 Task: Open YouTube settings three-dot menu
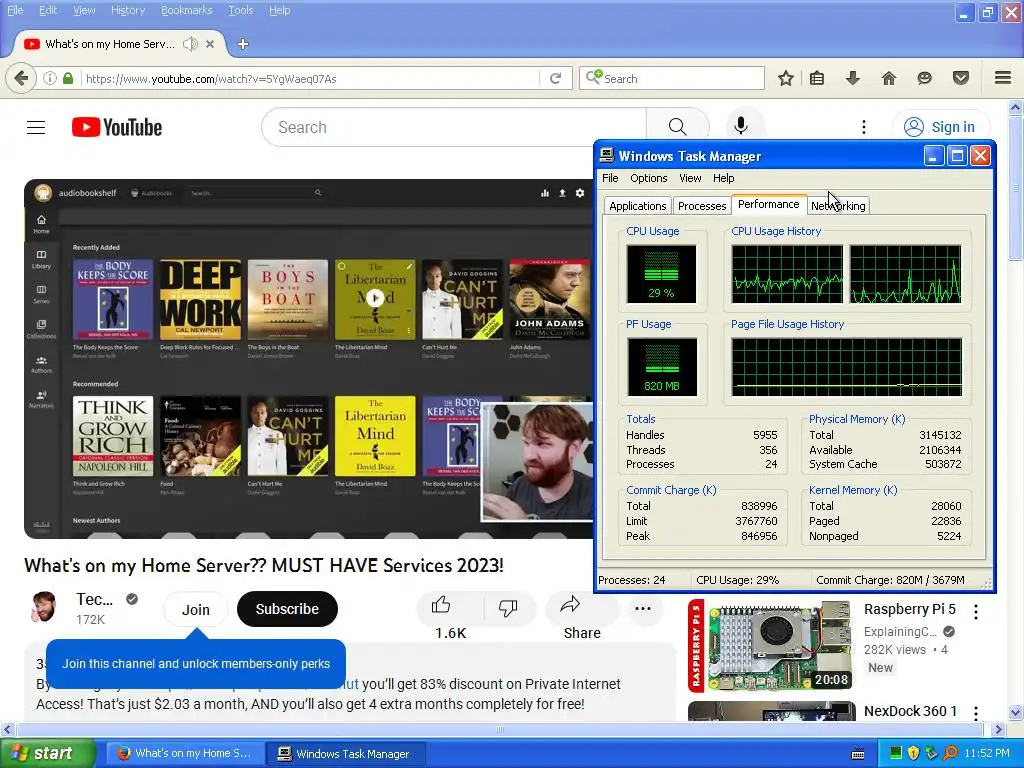pyautogui.click(x=863, y=127)
